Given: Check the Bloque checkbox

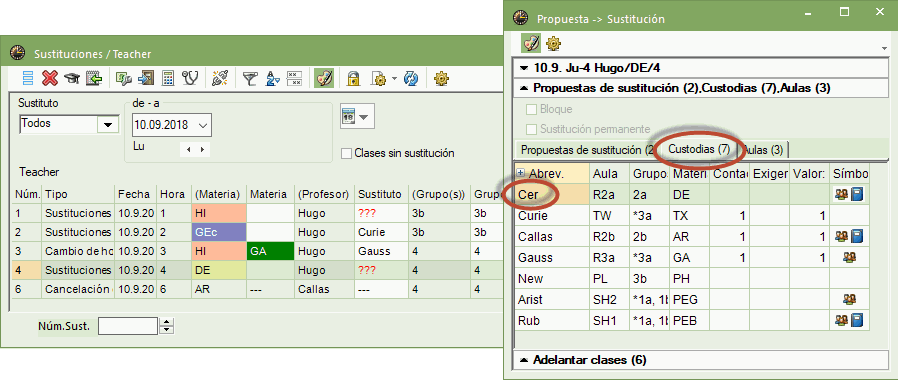Looking at the screenshot, I should click(531, 109).
